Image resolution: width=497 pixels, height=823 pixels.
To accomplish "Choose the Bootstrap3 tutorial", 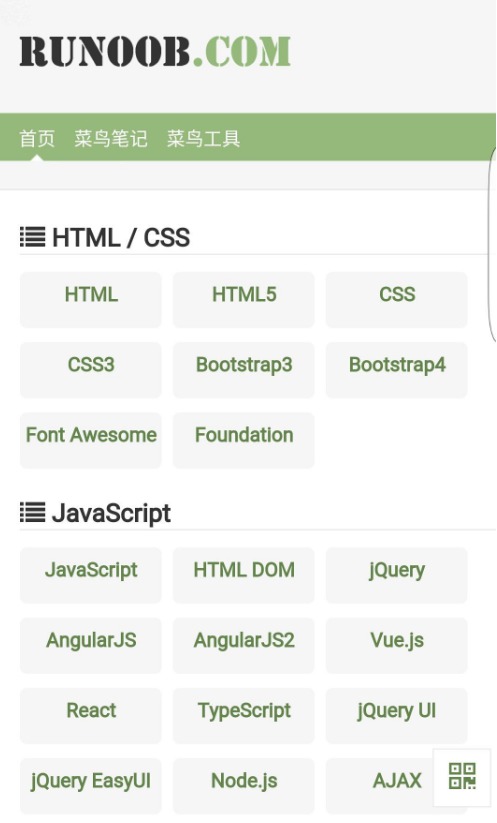I will pos(244,370).
